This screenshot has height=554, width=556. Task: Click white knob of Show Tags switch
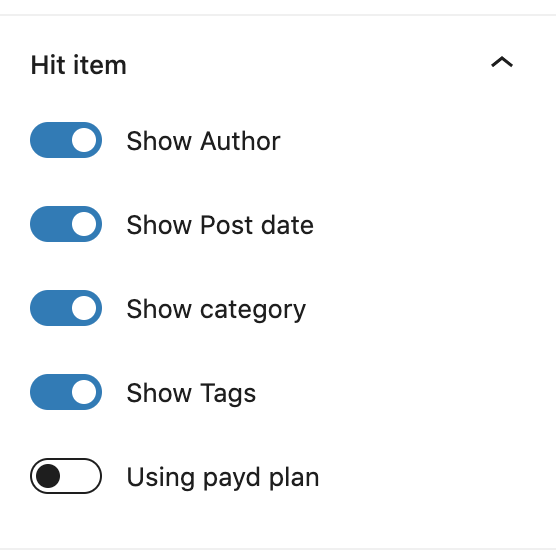pyautogui.click(x=84, y=392)
